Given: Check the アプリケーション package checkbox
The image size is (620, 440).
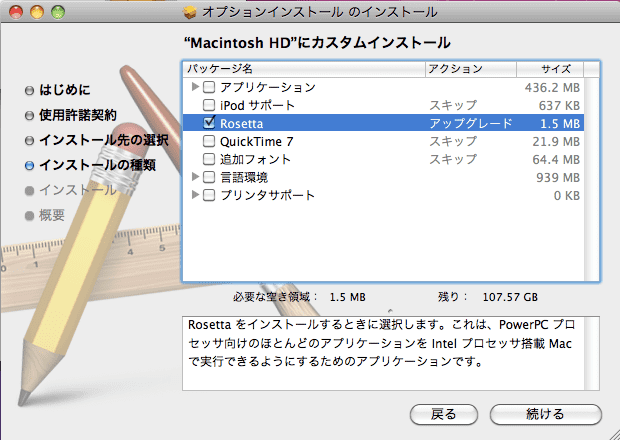Looking at the screenshot, I should [x=209, y=87].
